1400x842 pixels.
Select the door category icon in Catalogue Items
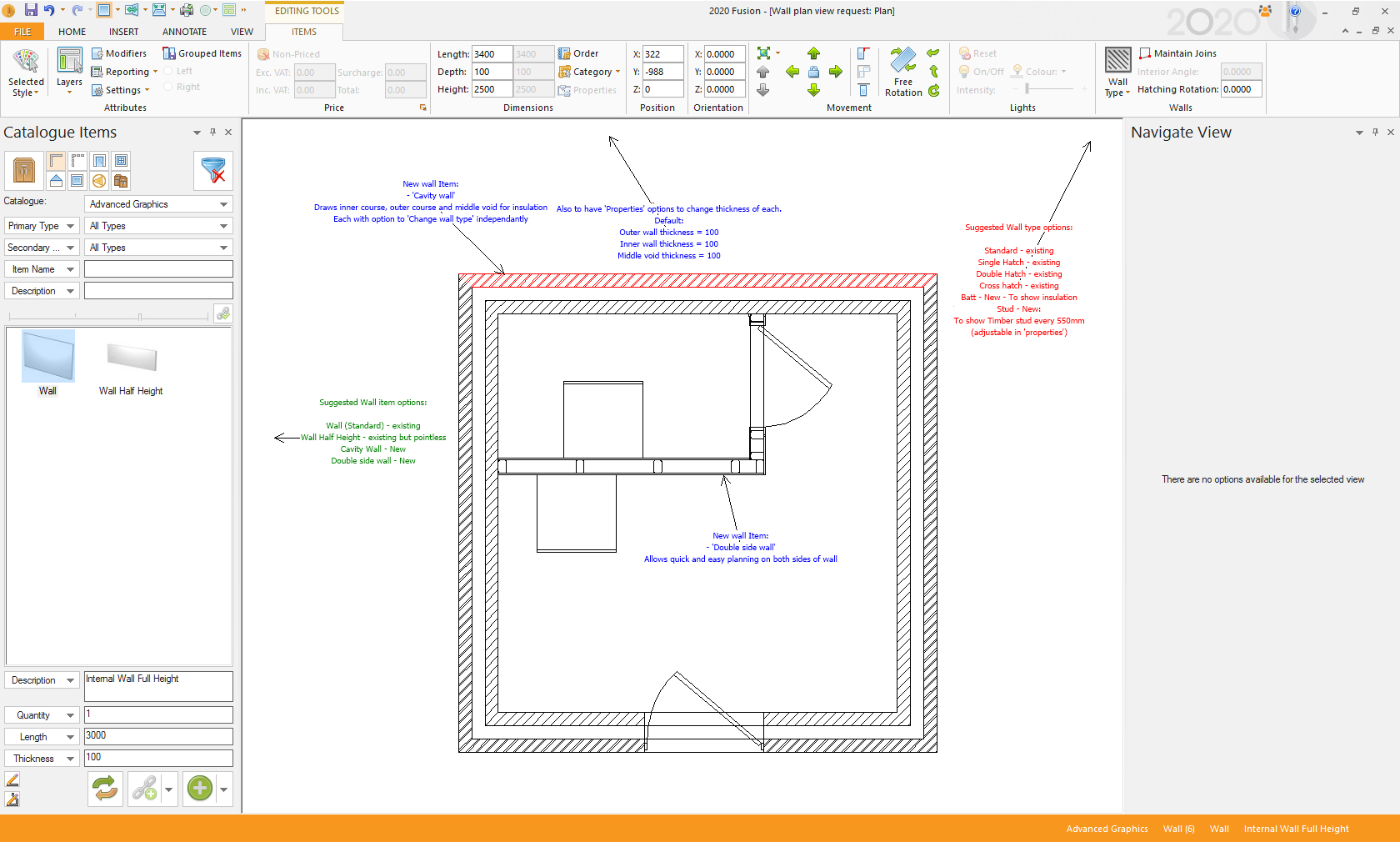pos(99,161)
